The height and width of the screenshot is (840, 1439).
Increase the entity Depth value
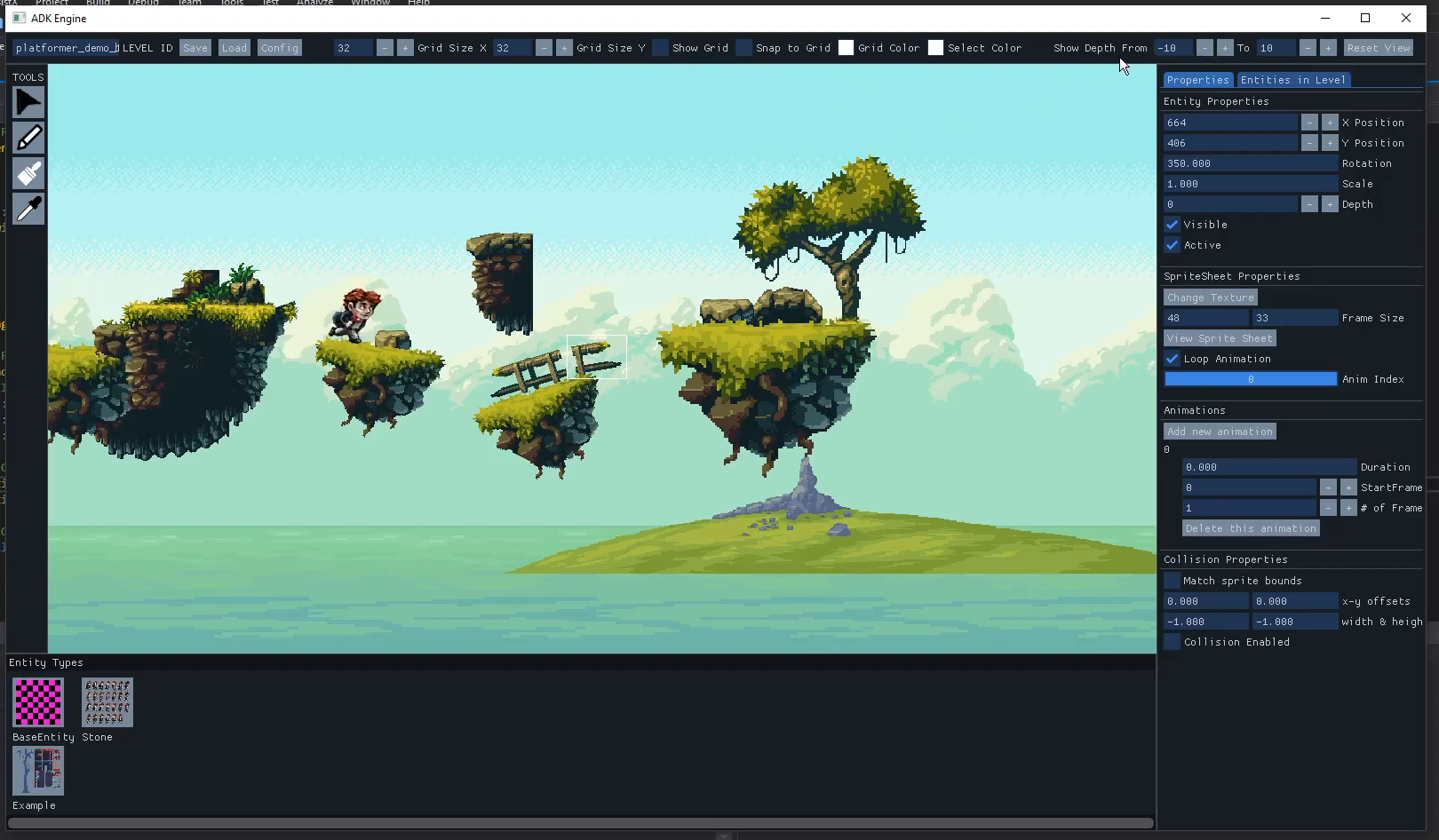pyautogui.click(x=1330, y=204)
